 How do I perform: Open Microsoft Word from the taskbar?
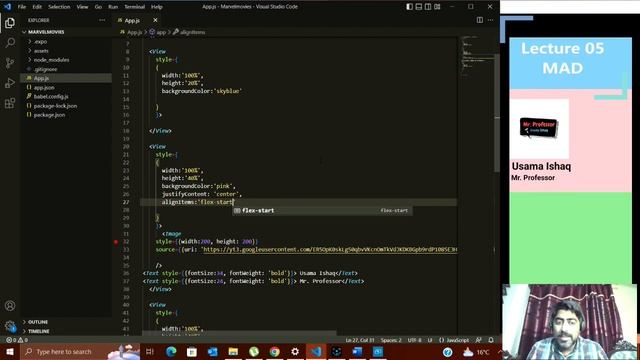(x=357, y=352)
